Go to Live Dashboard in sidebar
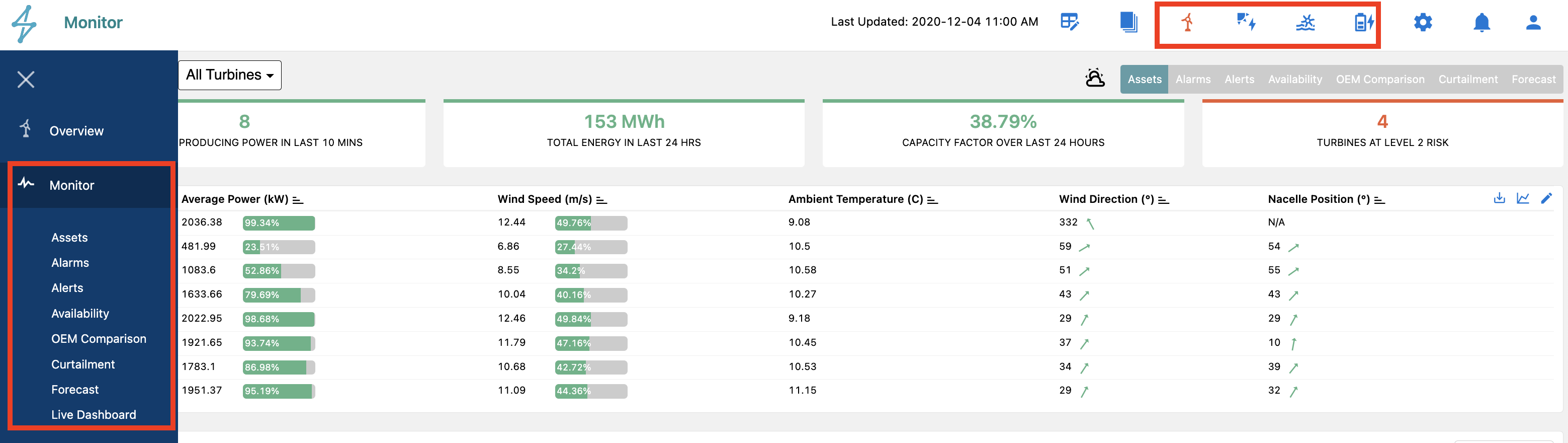Viewport: 1568px width, 443px height. pyautogui.click(x=94, y=414)
